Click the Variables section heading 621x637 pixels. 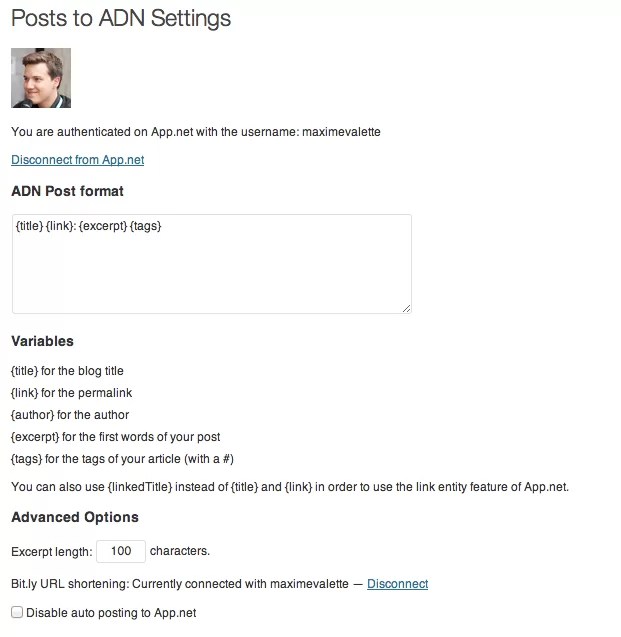pyautogui.click(x=42, y=341)
